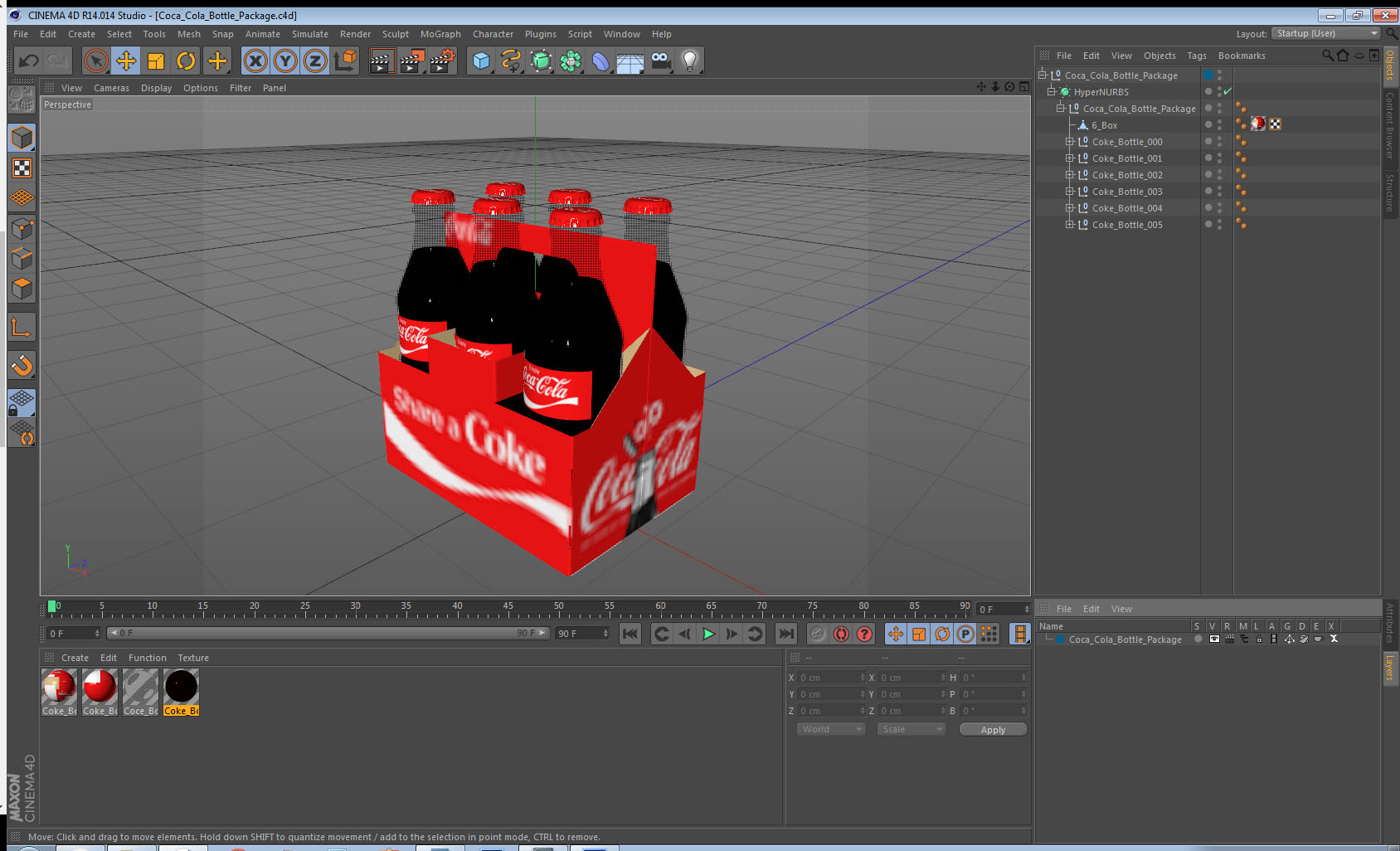Switch to Model mode in left toolbar
Viewport: 1400px width, 851px height.
pos(22,138)
